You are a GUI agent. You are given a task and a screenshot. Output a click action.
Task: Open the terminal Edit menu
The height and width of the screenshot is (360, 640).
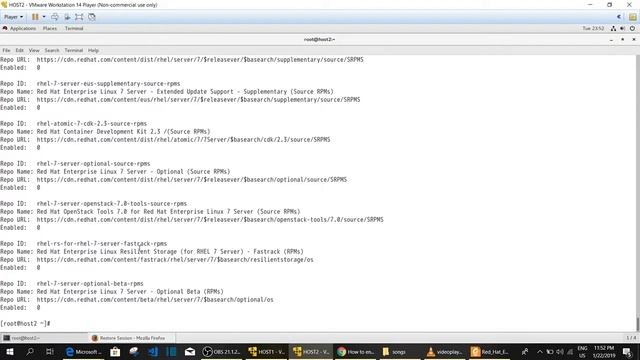(20, 50)
